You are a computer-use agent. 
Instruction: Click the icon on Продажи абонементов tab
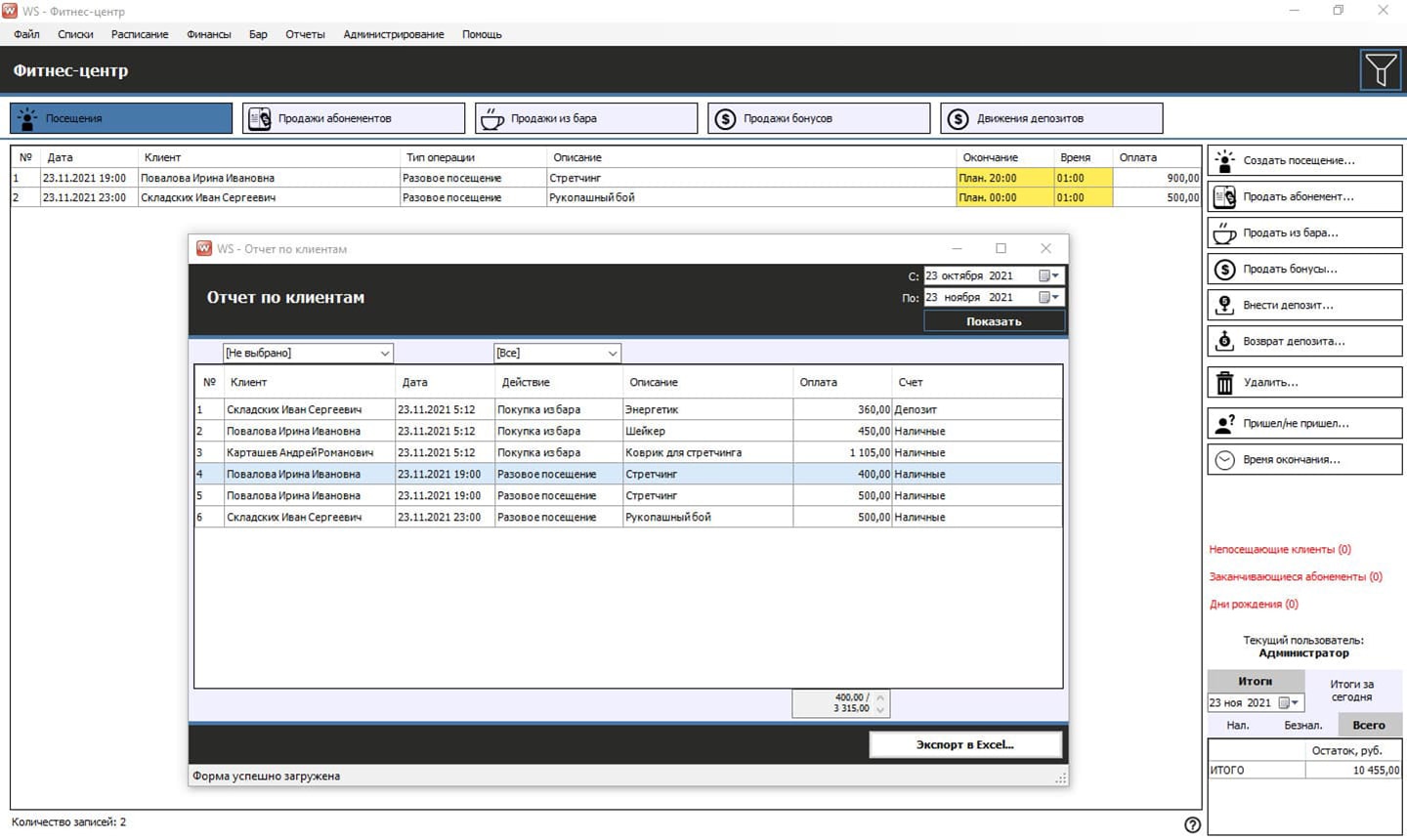(x=259, y=119)
